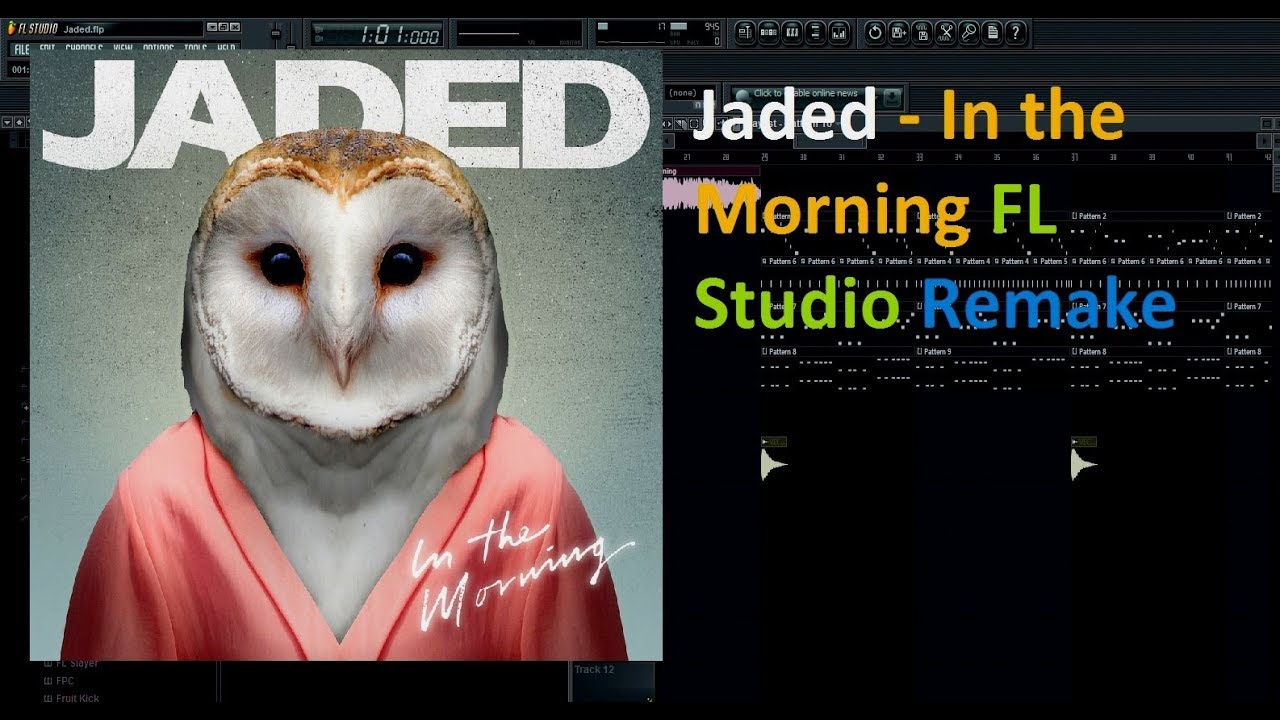Select the pink audio waveform clip
1280x720 pixels.
[712, 186]
